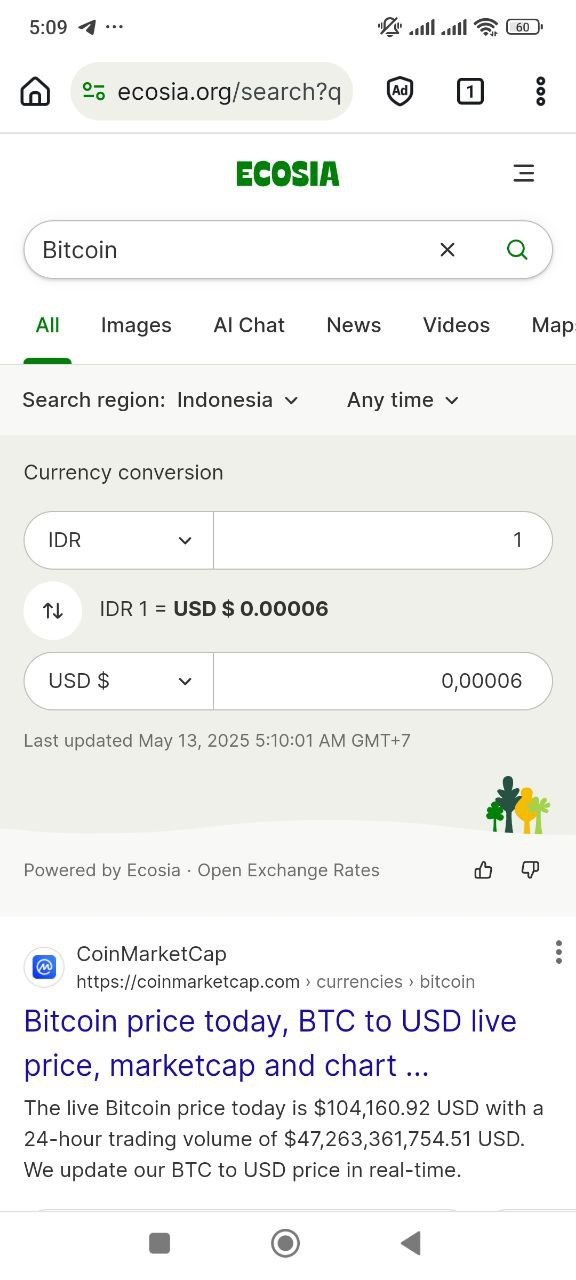Open the CoinMarketCap Bitcoin price link
The image size is (576, 1280).
[270, 1043]
